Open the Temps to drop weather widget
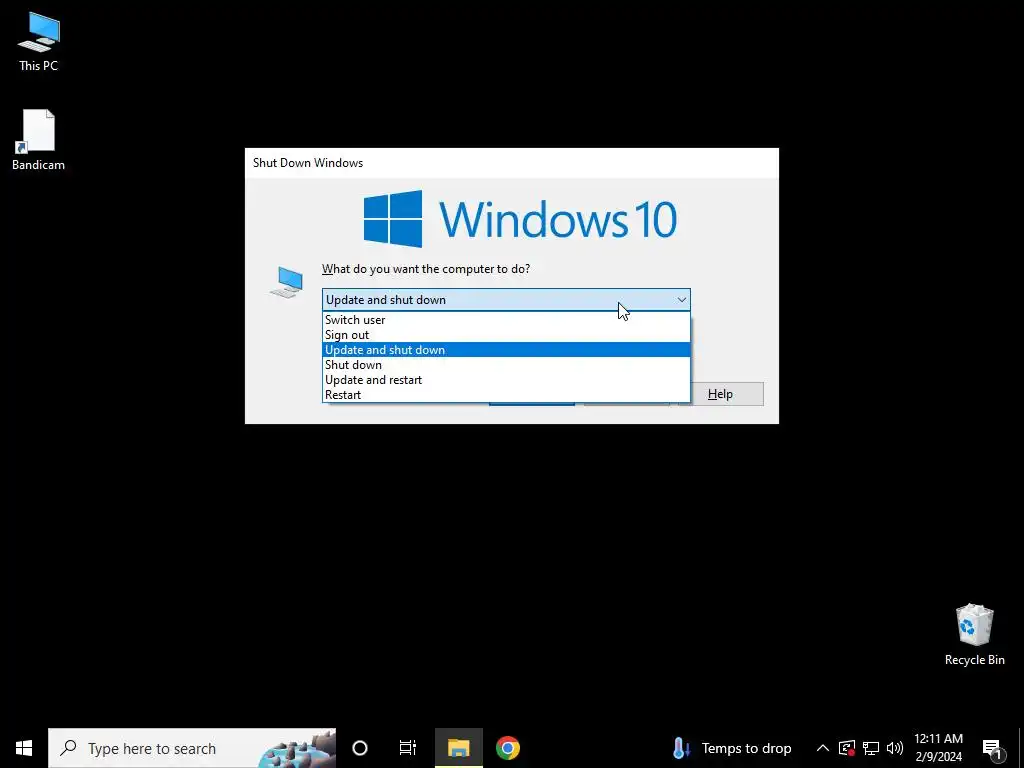This screenshot has height=768, width=1024. 731,748
